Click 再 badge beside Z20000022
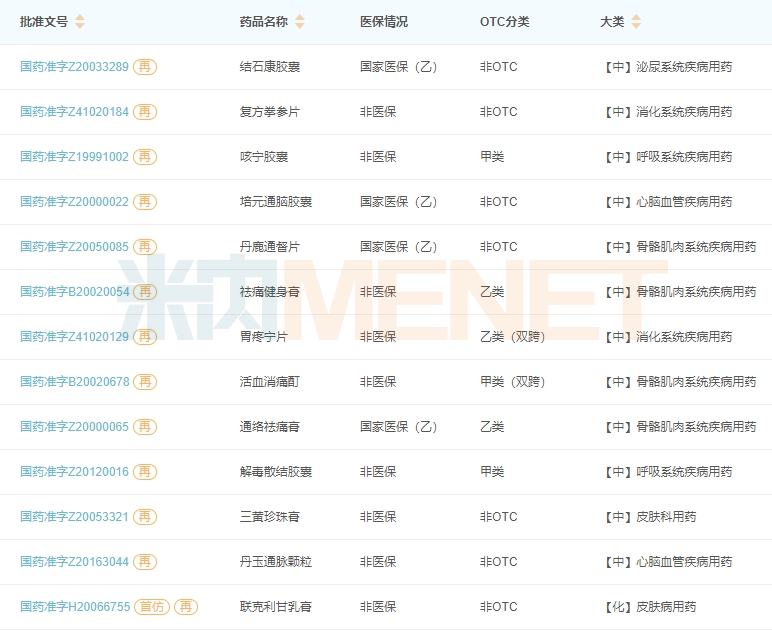The height and width of the screenshot is (634, 772). point(145,201)
